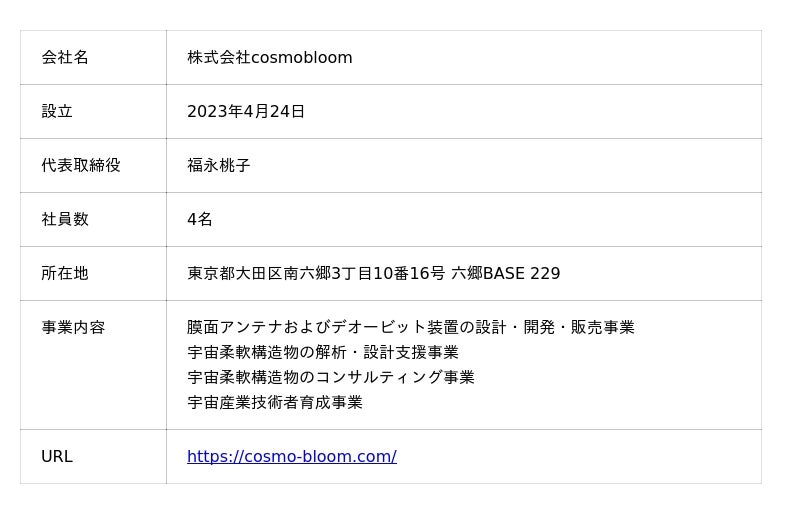This screenshot has height=514, width=800.
Task: Select the 株式会社cosmobloom company name text
Action: [270, 57]
